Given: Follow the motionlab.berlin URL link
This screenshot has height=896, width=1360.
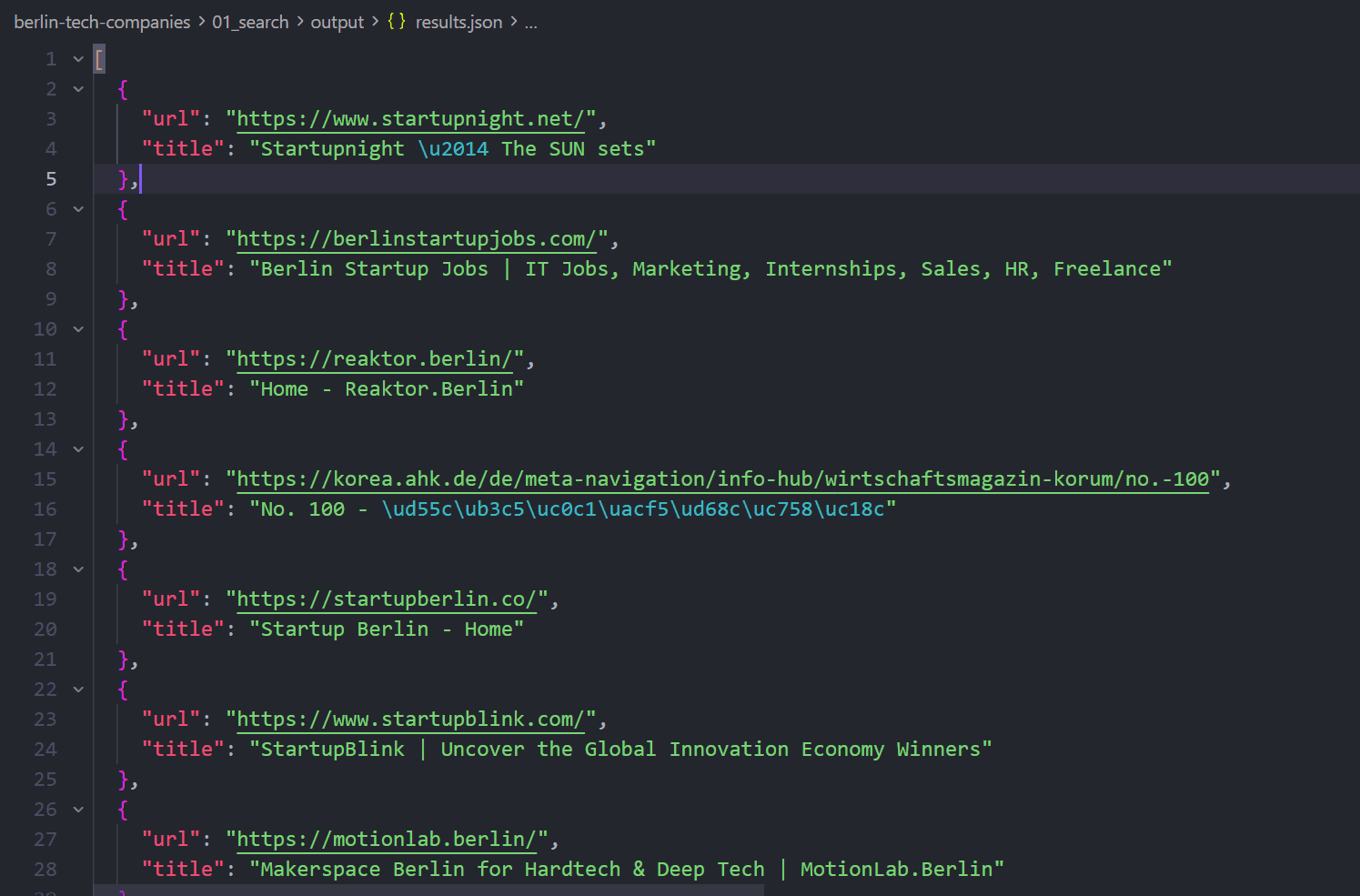Looking at the screenshot, I should (x=387, y=840).
